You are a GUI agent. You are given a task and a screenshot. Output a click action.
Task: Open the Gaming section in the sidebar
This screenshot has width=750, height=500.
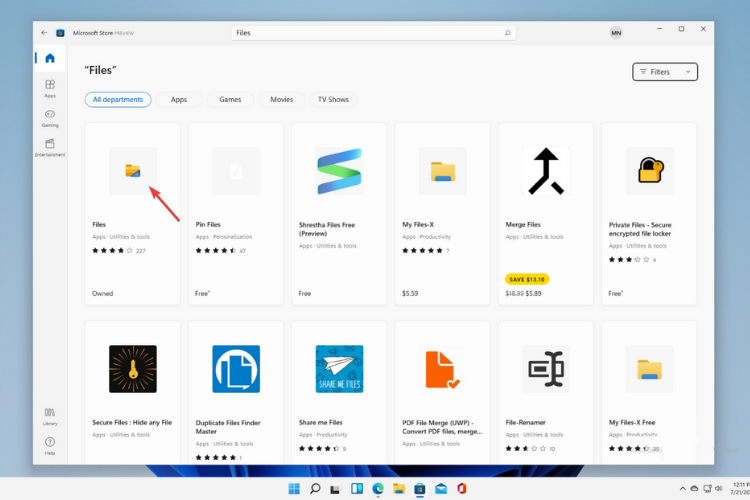click(50, 118)
